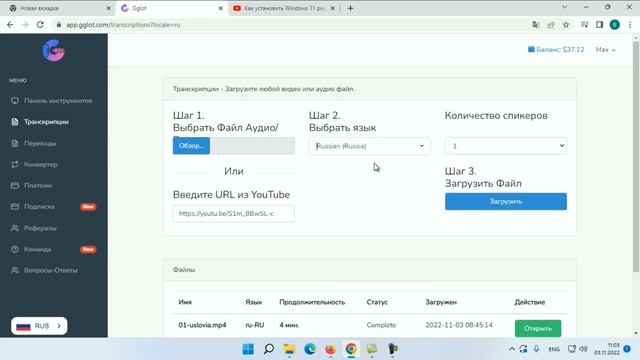
Task: Bookmark this page with the star icon
Action: click(x=566, y=25)
